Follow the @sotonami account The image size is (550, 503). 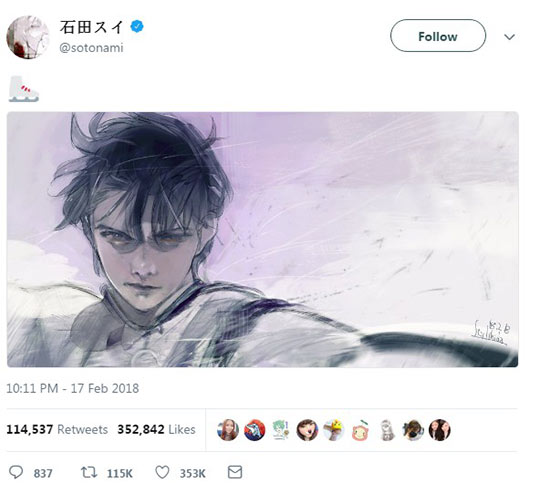point(438,36)
